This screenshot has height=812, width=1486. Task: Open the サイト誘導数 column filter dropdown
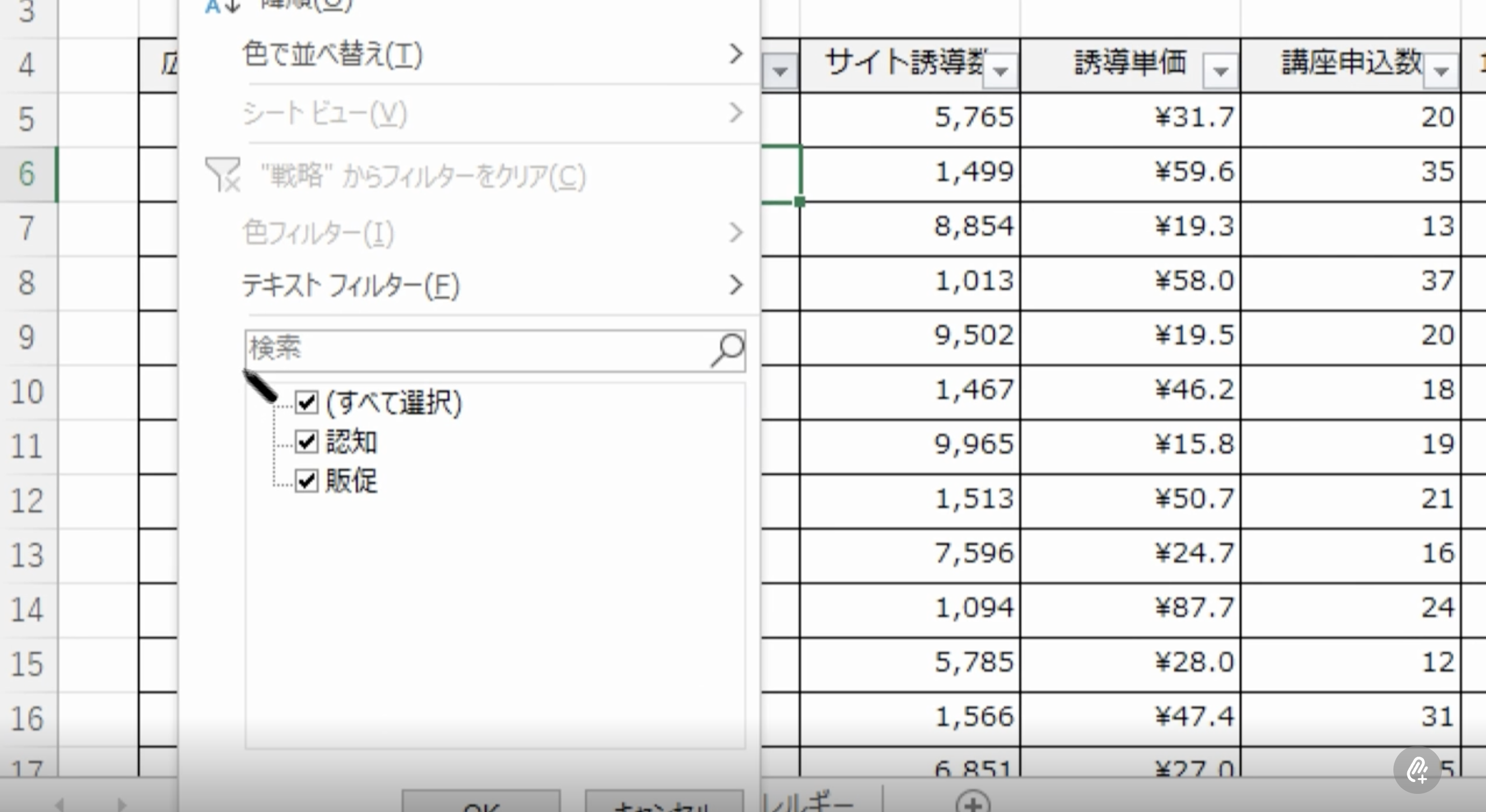coord(1000,71)
